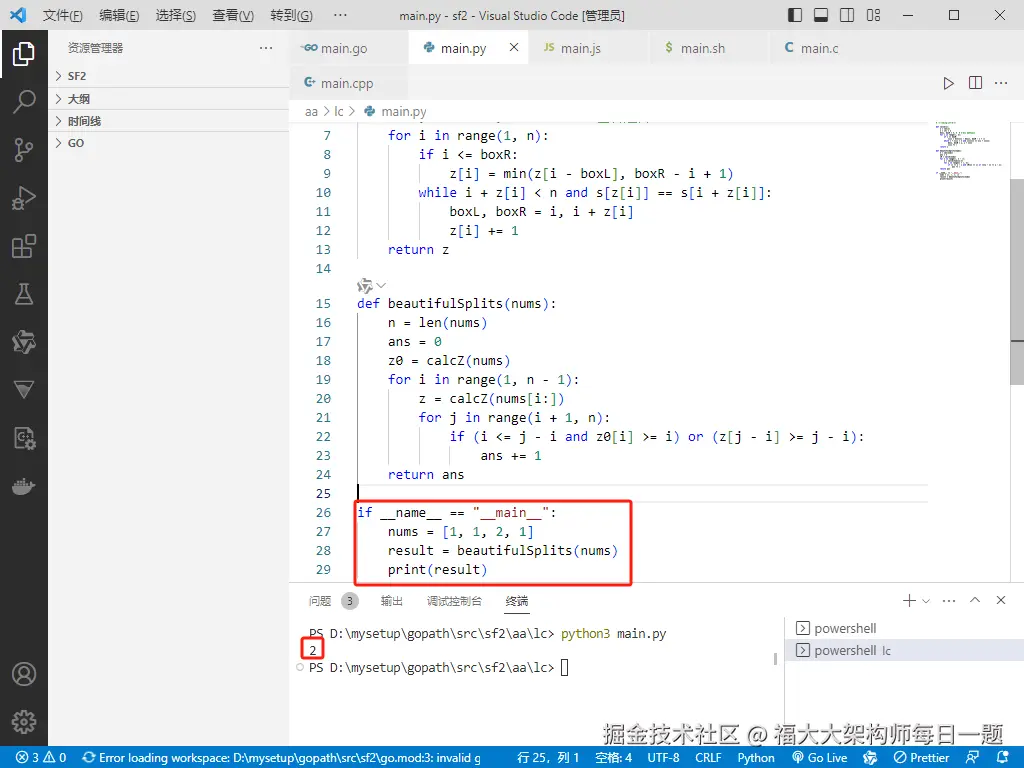
Task: Click Error loading workspace status message
Action: pos(282,757)
